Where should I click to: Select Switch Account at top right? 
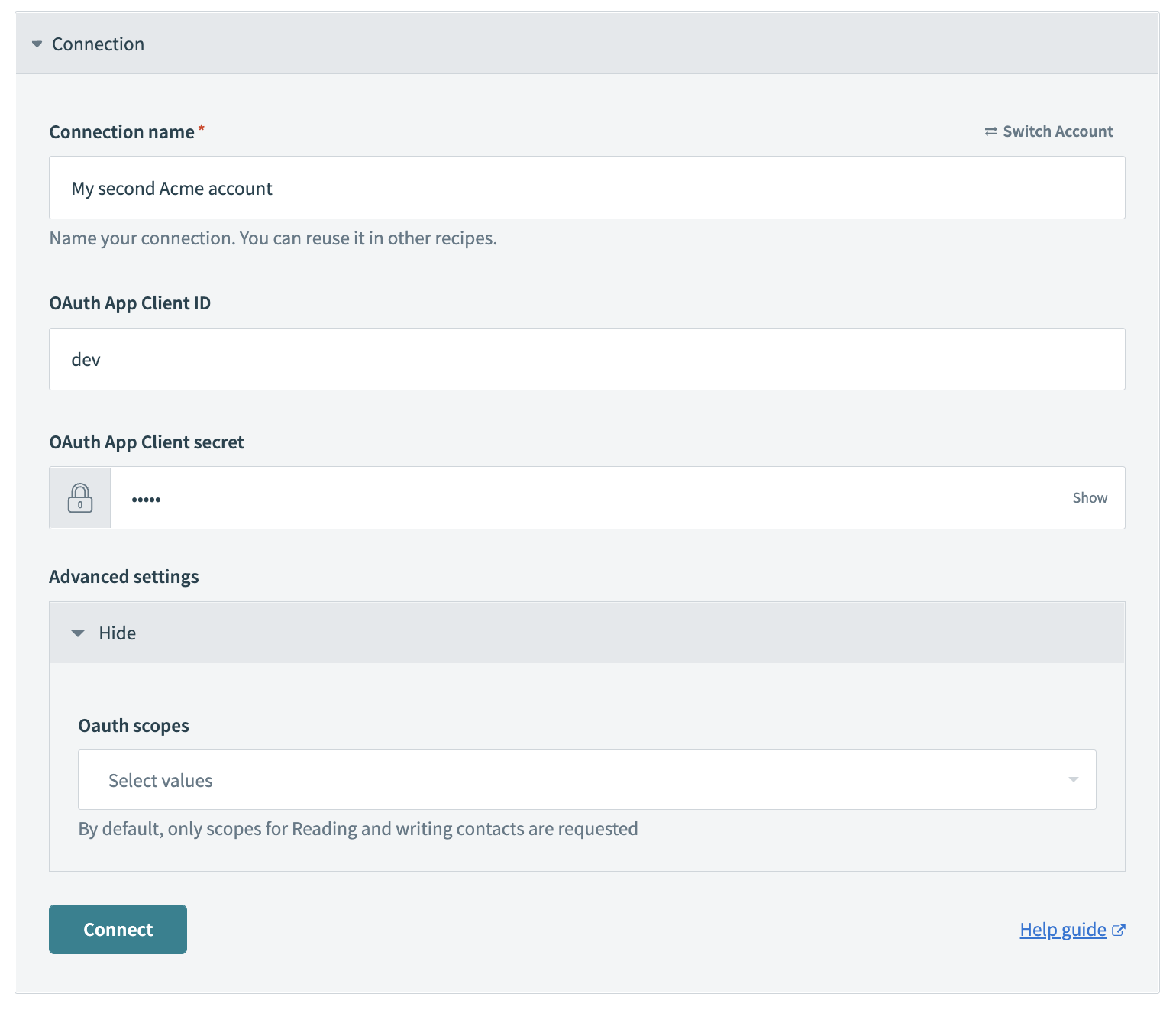(1057, 131)
